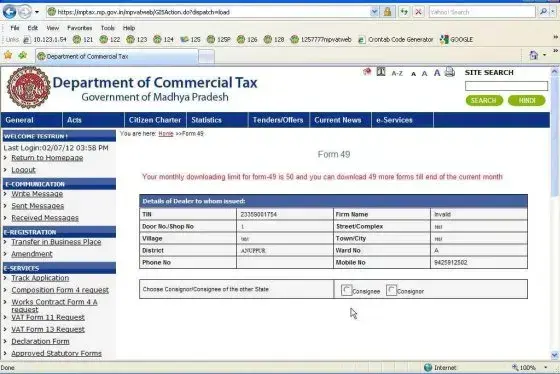Image resolution: width=560 pixels, height=374 pixels.
Task: Open the File menu
Action: click(x=15, y=28)
